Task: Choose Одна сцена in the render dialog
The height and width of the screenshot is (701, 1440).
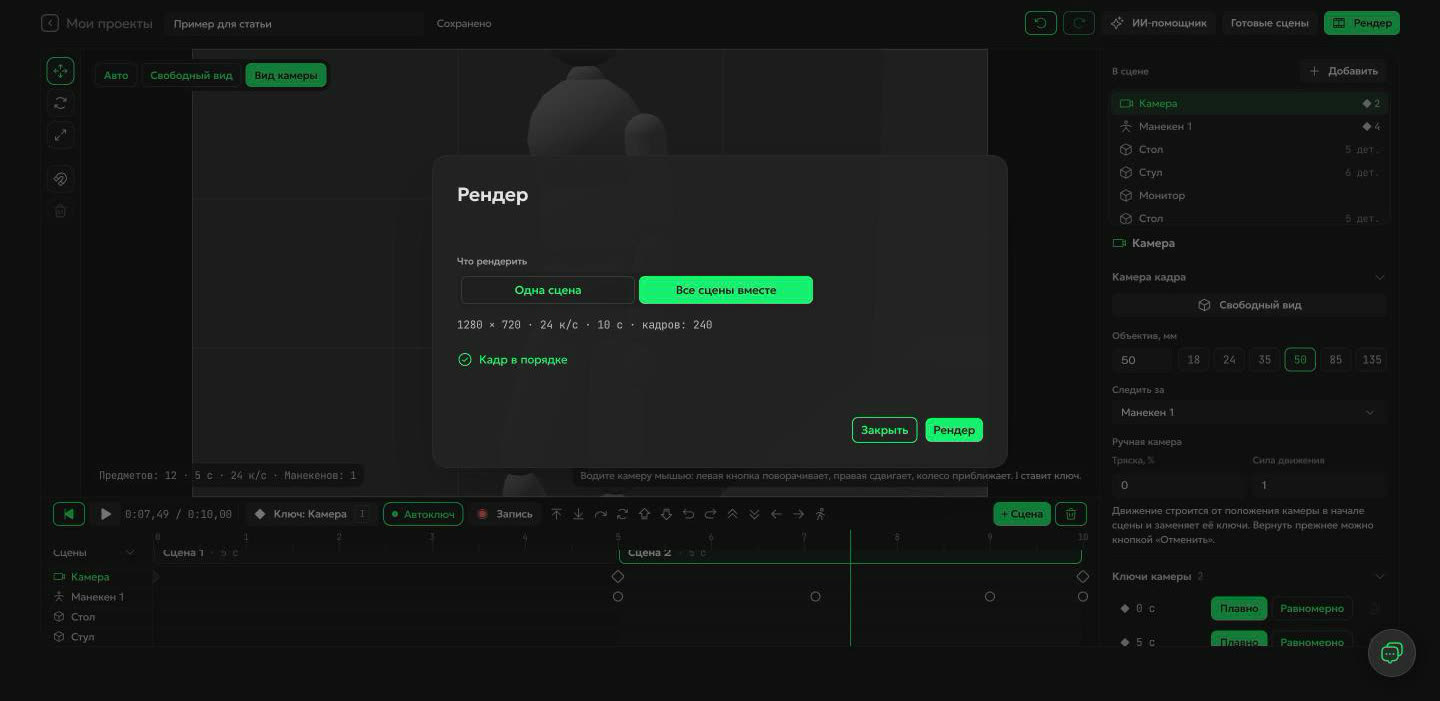Action: pos(548,290)
